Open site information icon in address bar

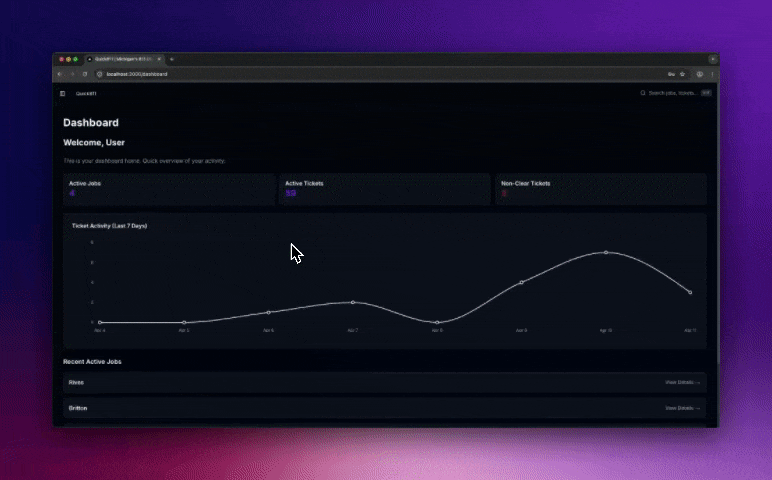click(x=99, y=74)
